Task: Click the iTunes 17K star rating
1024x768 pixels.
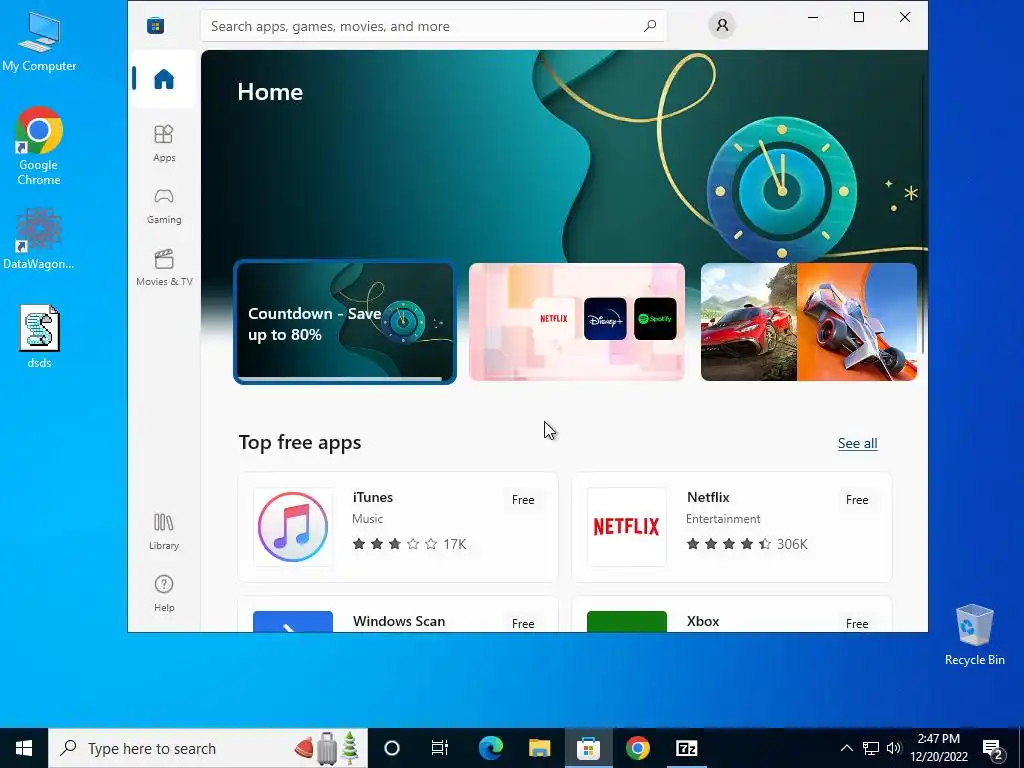Action: (x=409, y=544)
